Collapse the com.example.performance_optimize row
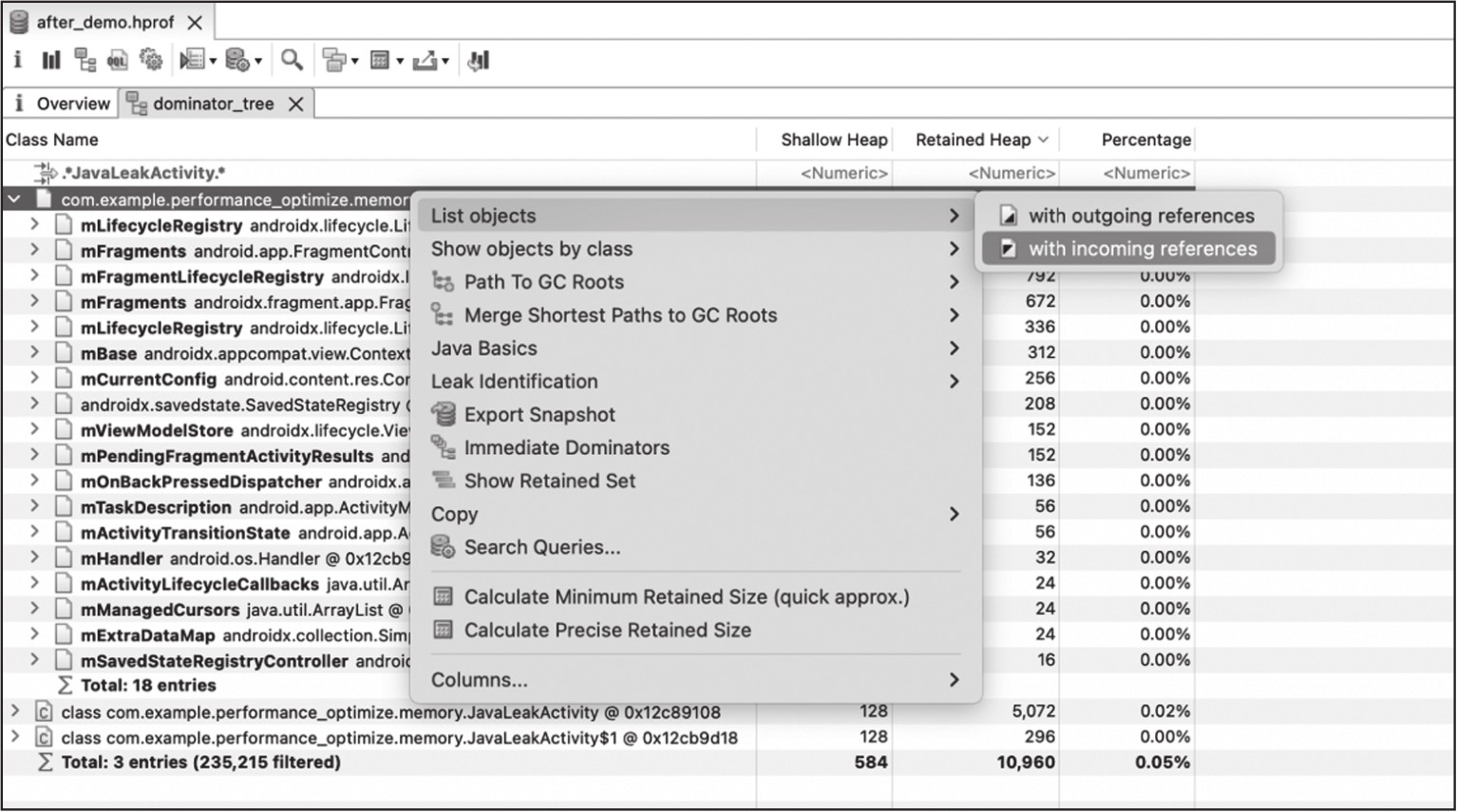This screenshot has height=812, width=1457. pyautogui.click(x=14, y=199)
